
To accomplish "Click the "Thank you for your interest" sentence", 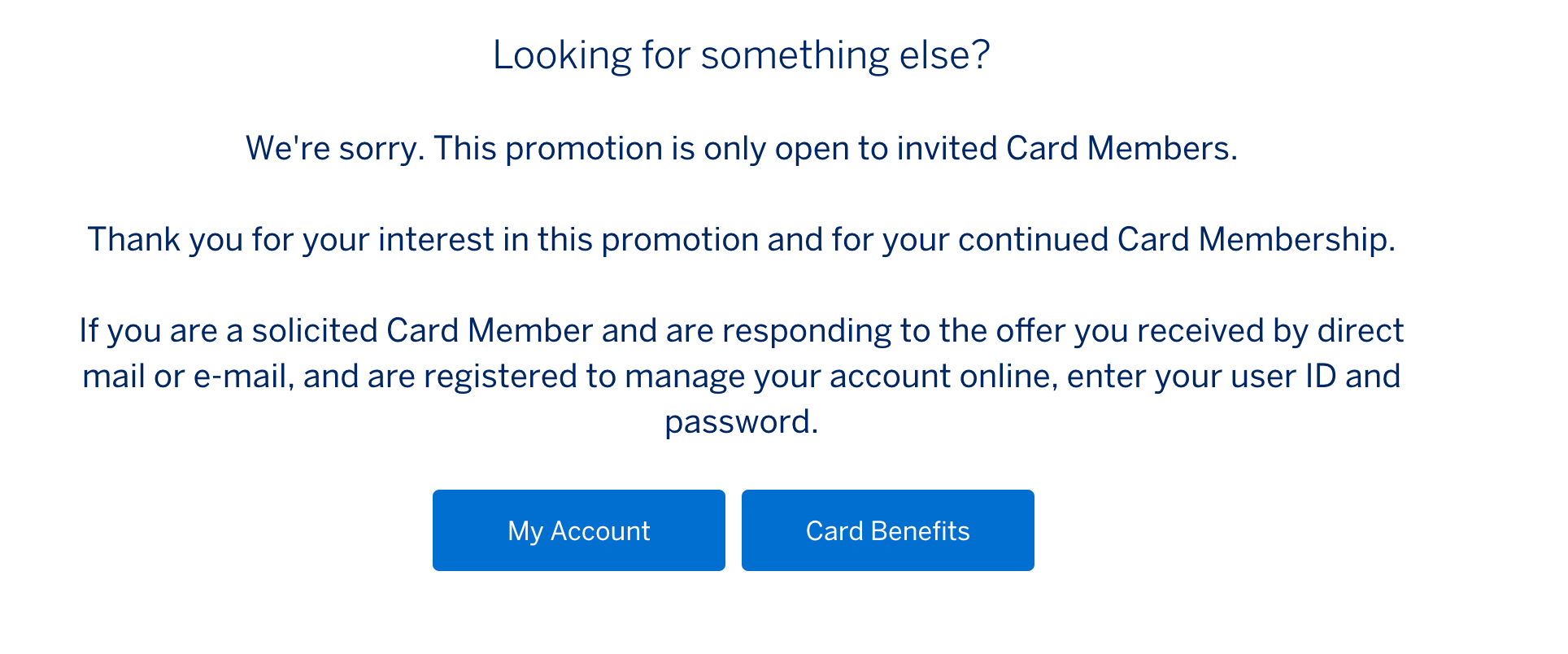I will click(741, 239).
